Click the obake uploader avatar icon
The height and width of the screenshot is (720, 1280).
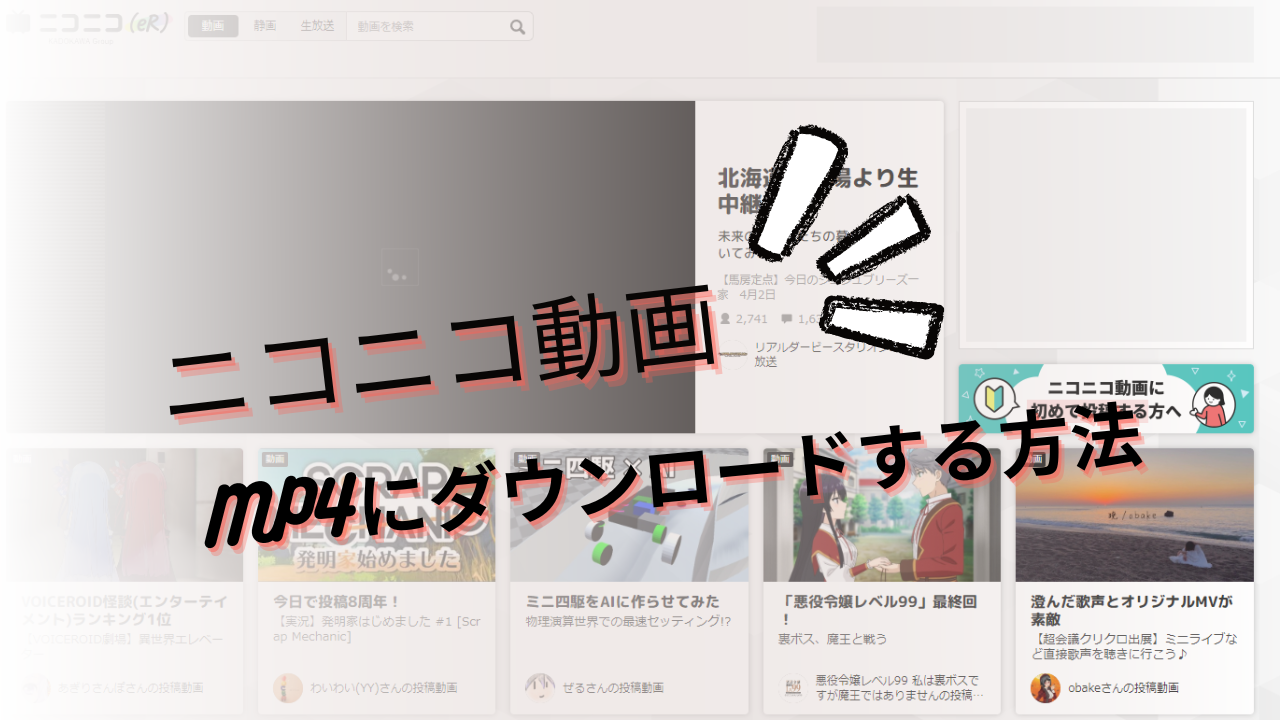point(1045,688)
